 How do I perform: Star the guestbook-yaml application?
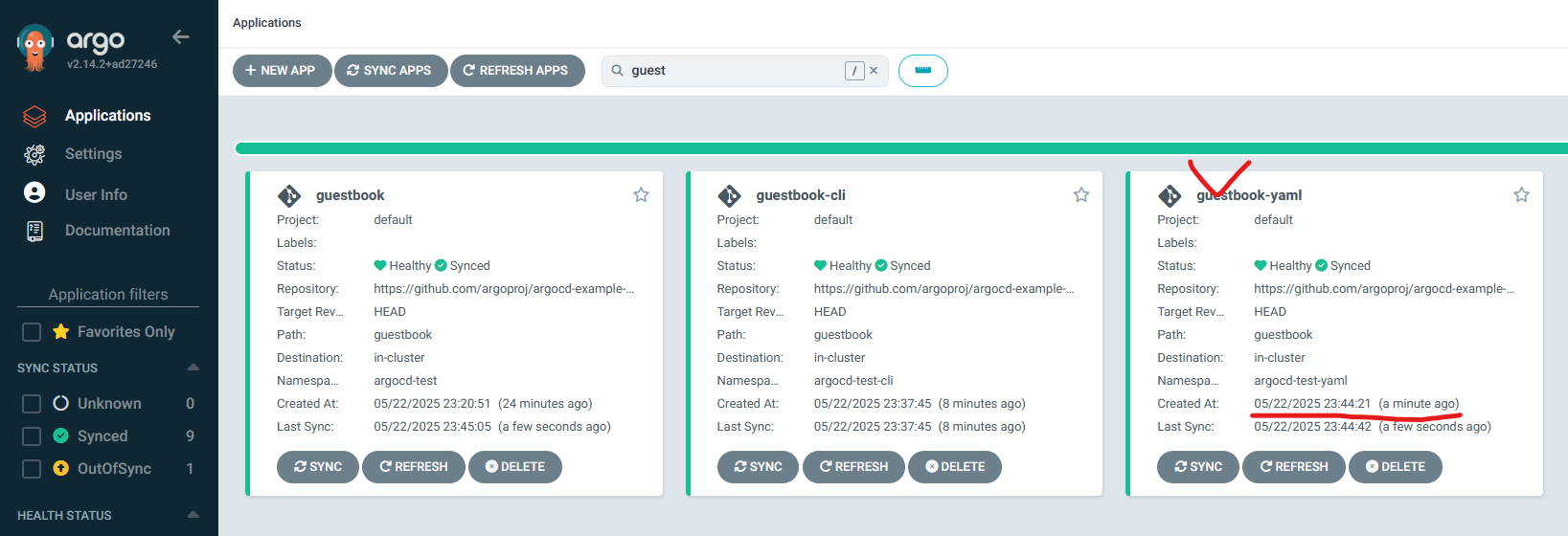1521,195
